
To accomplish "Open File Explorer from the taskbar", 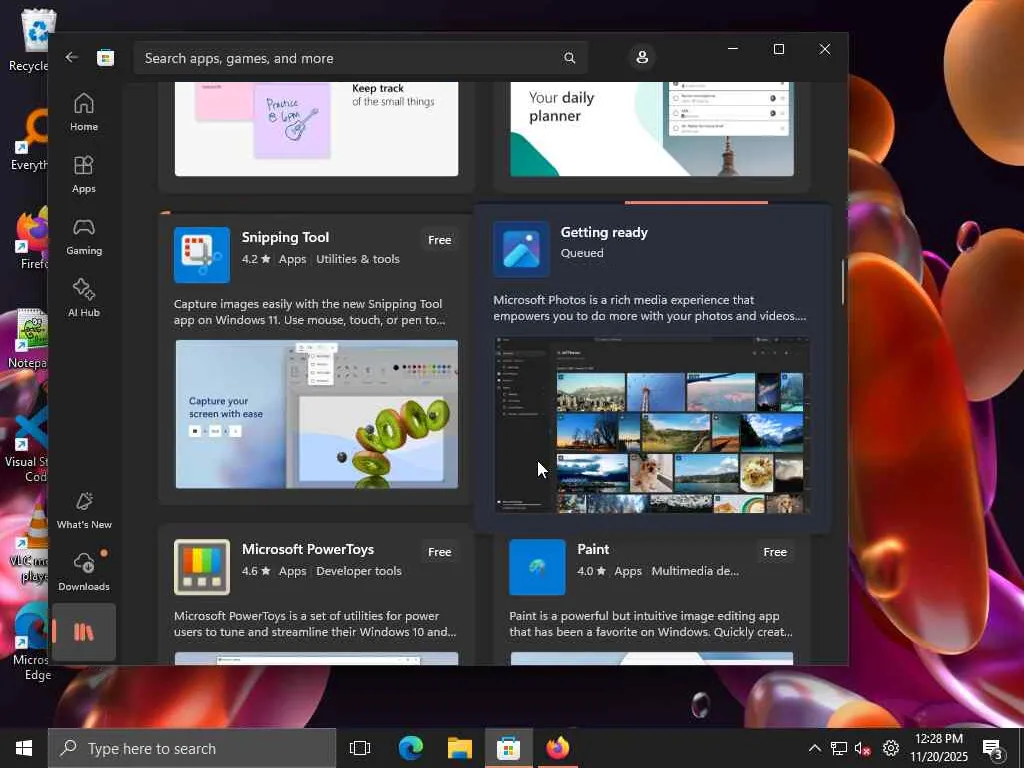I will coord(460,748).
